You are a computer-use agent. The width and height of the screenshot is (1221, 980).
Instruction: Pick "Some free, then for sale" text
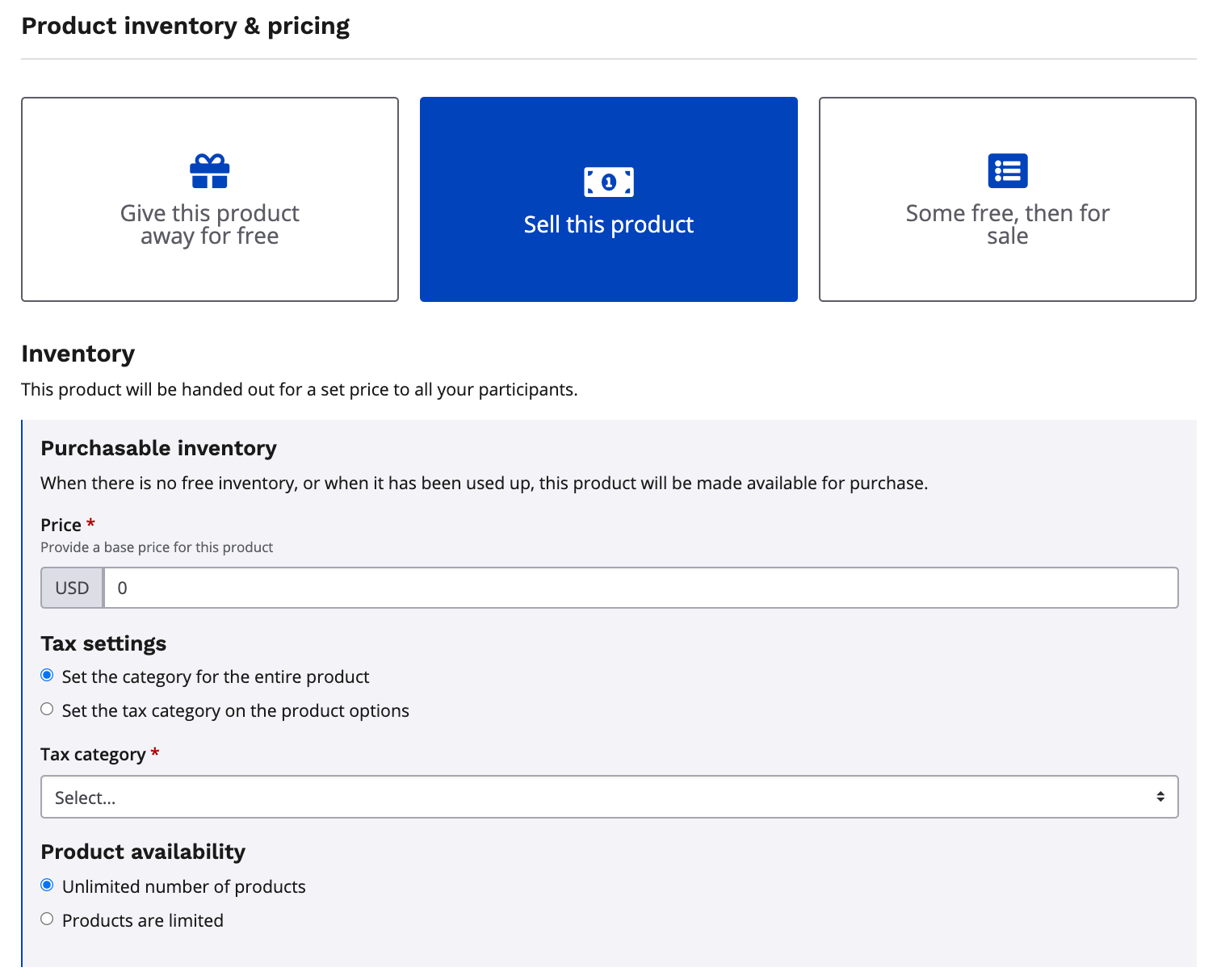click(1007, 224)
